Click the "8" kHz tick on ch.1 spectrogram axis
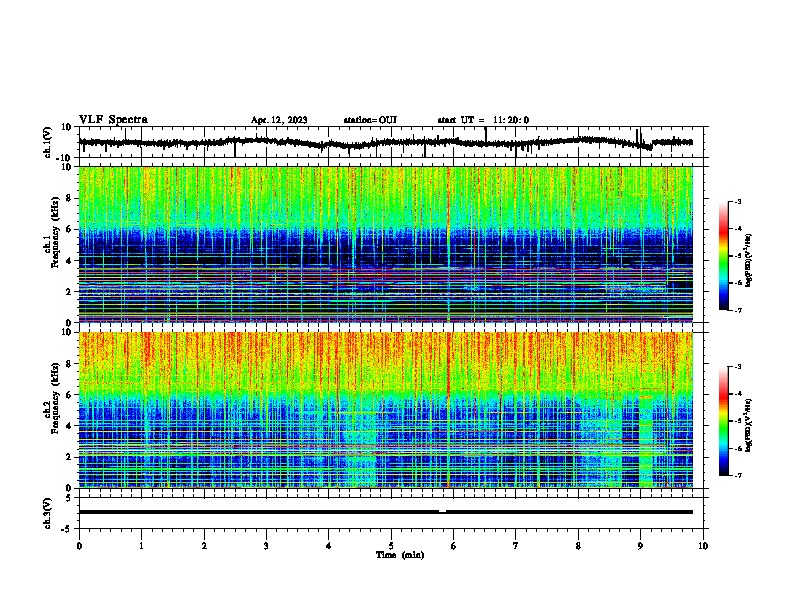The width and height of the screenshot is (792, 612). point(70,198)
